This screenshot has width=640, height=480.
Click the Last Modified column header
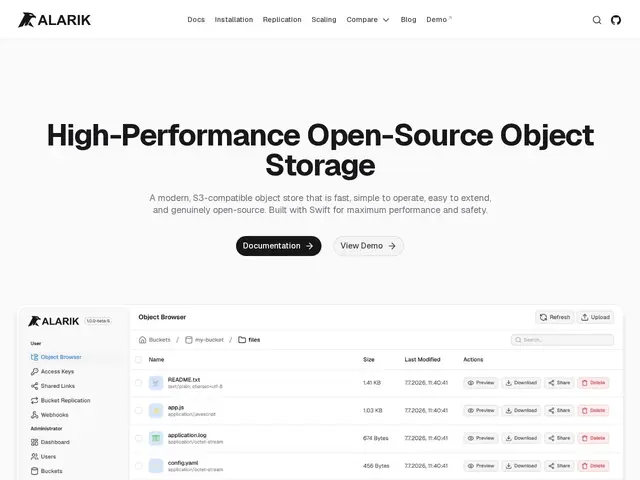(422, 360)
